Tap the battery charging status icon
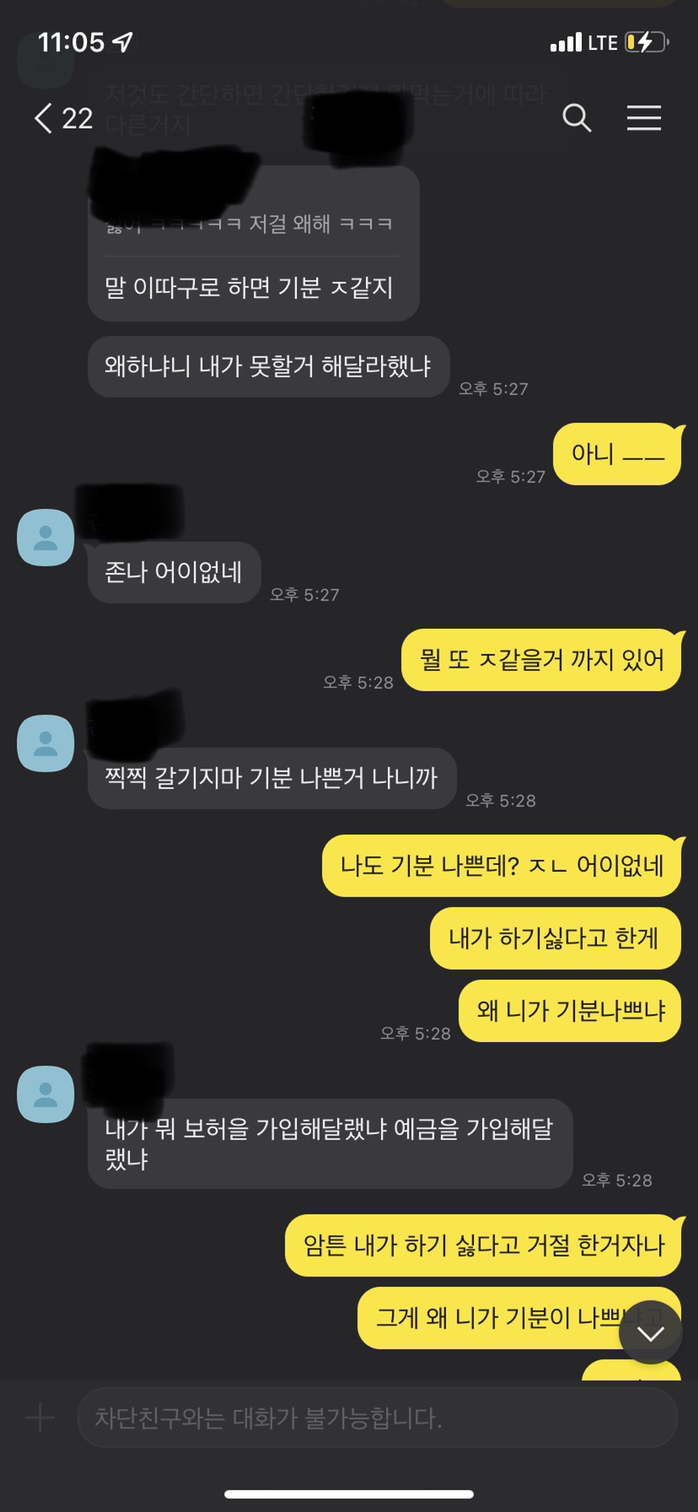Viewport: 698px width, 1512px height. 646,42
